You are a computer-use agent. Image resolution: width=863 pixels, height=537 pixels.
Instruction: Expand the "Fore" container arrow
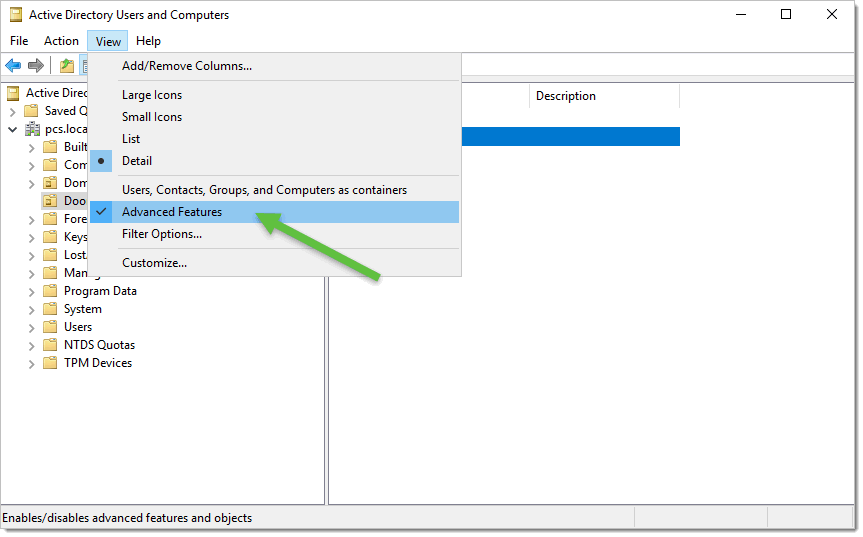click(31, 221)
